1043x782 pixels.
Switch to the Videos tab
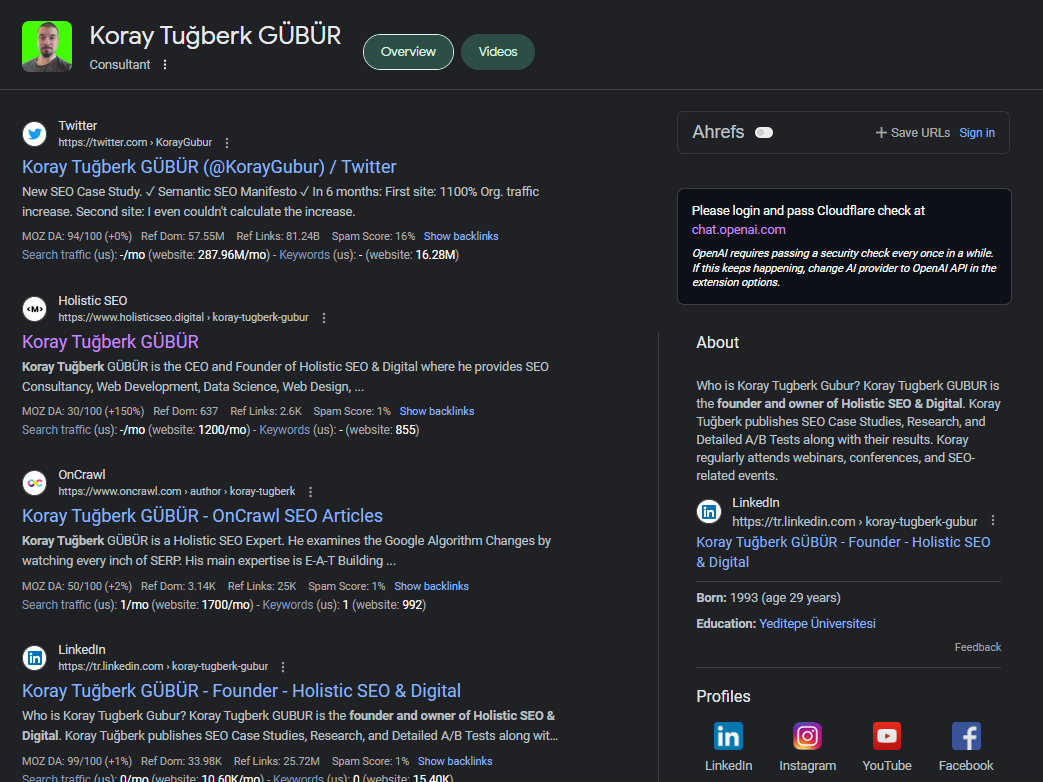click(498, 52)
